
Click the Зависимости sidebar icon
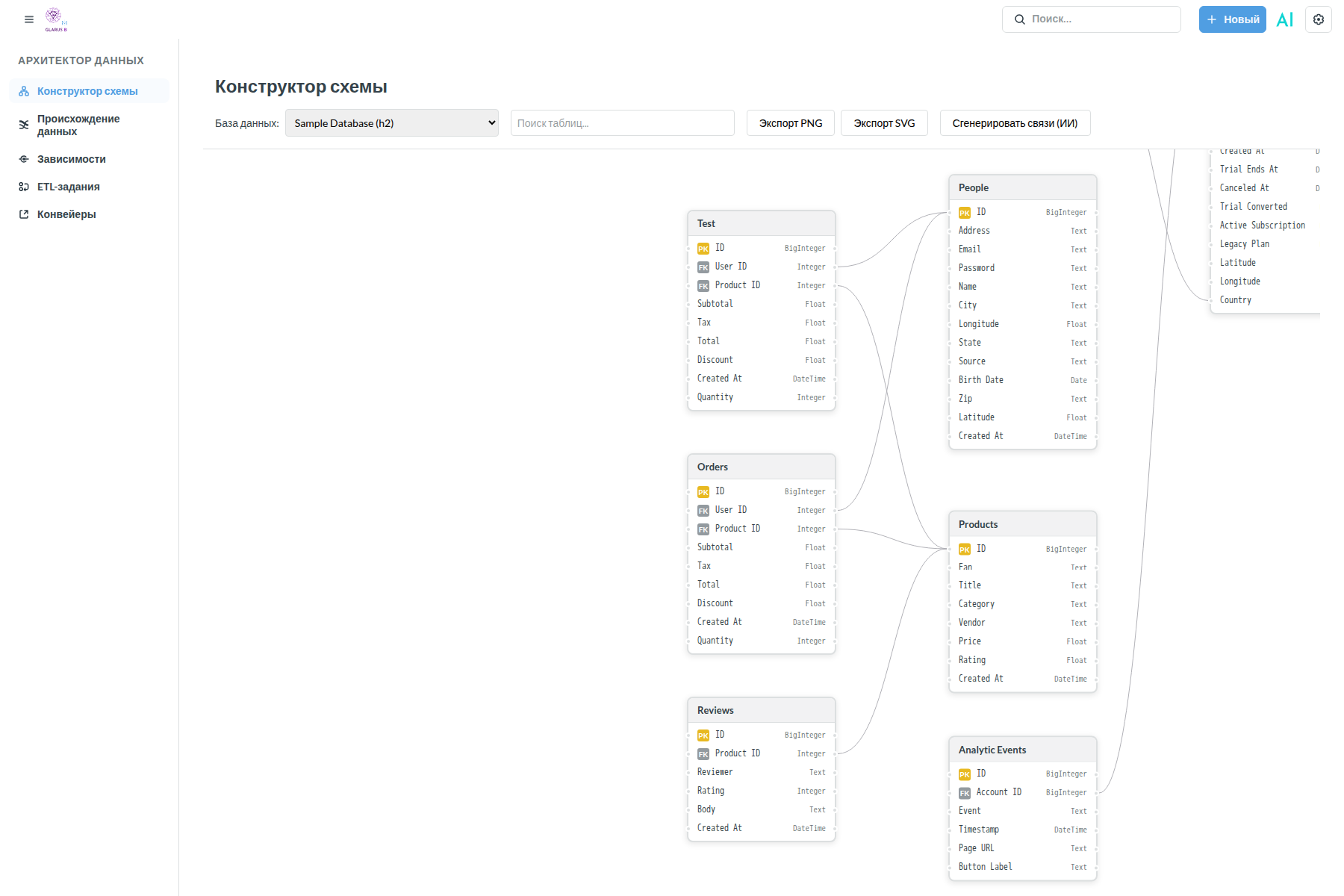[x=24, y=159]
